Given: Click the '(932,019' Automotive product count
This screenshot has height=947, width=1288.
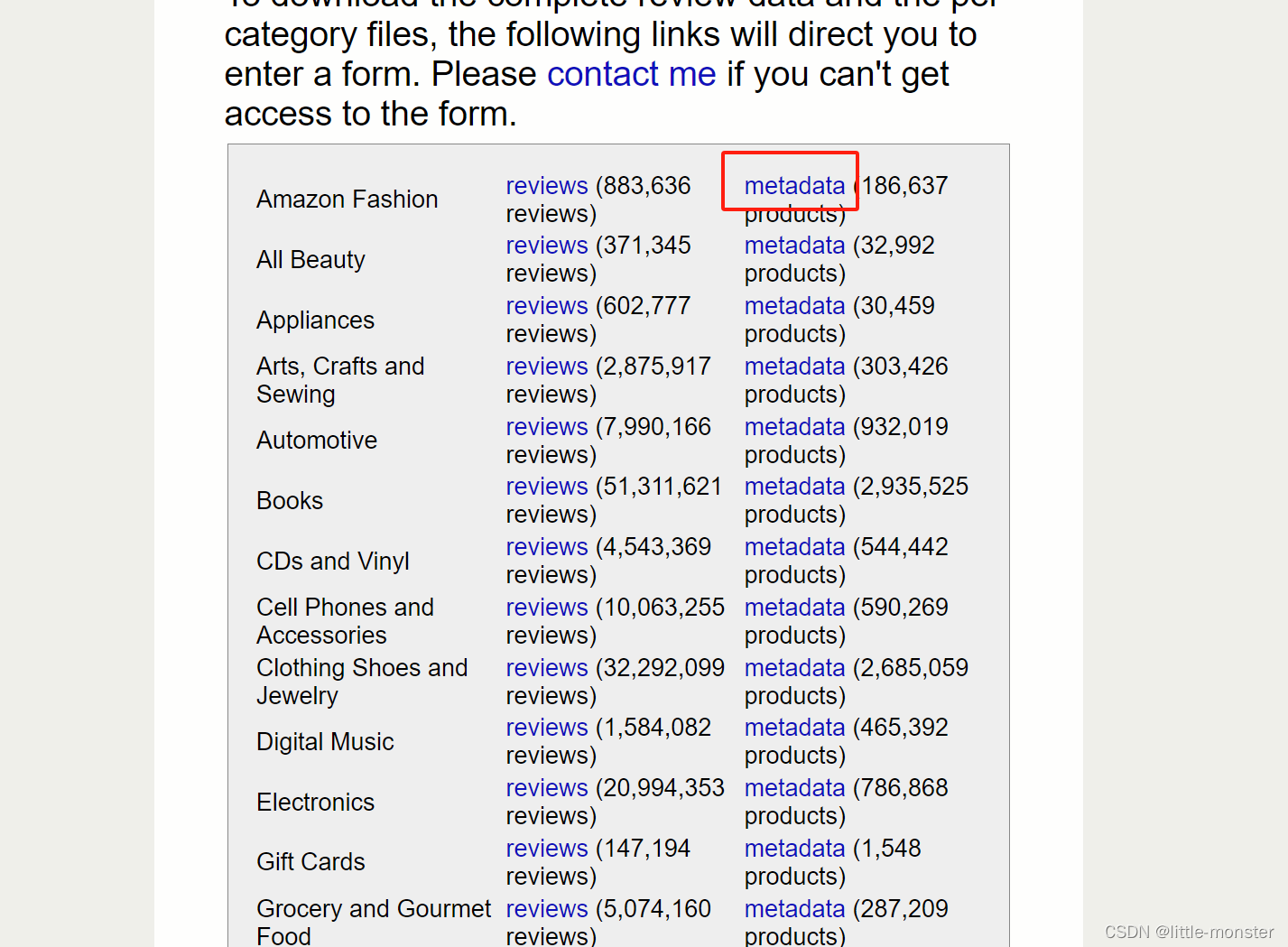Looking at the screenshot, I should click(901, 427).
